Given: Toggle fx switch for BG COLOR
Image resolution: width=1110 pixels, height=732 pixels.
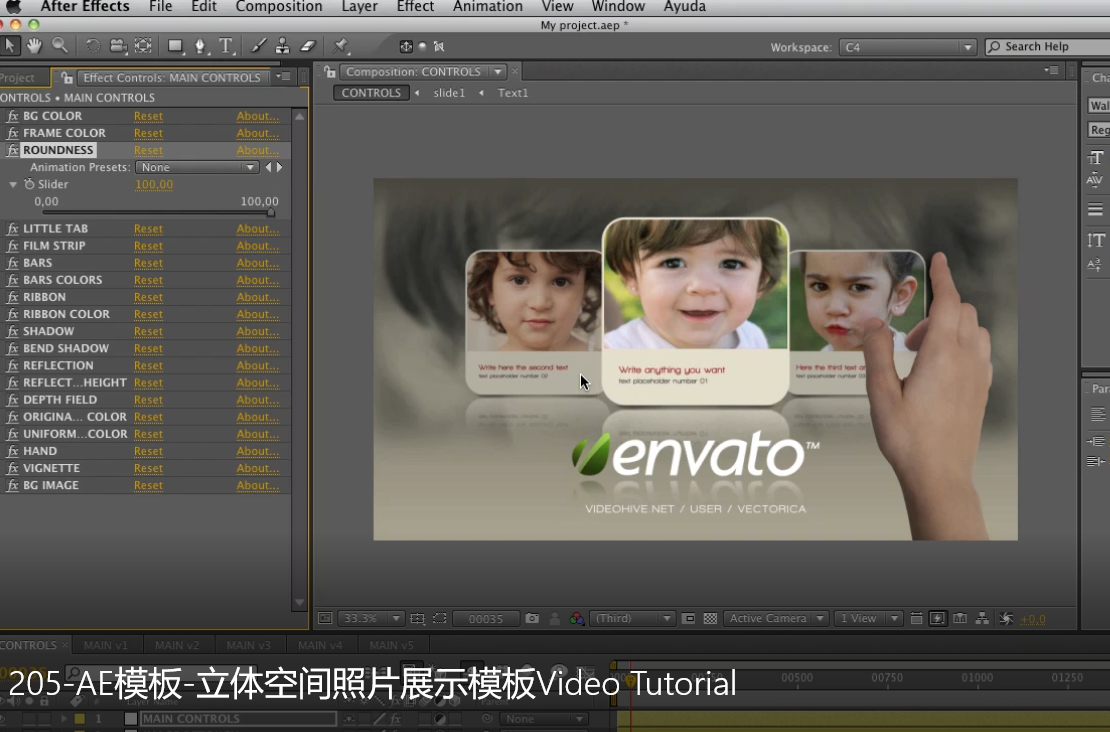Looking at the screenshot, I should (x=12, y=116).
